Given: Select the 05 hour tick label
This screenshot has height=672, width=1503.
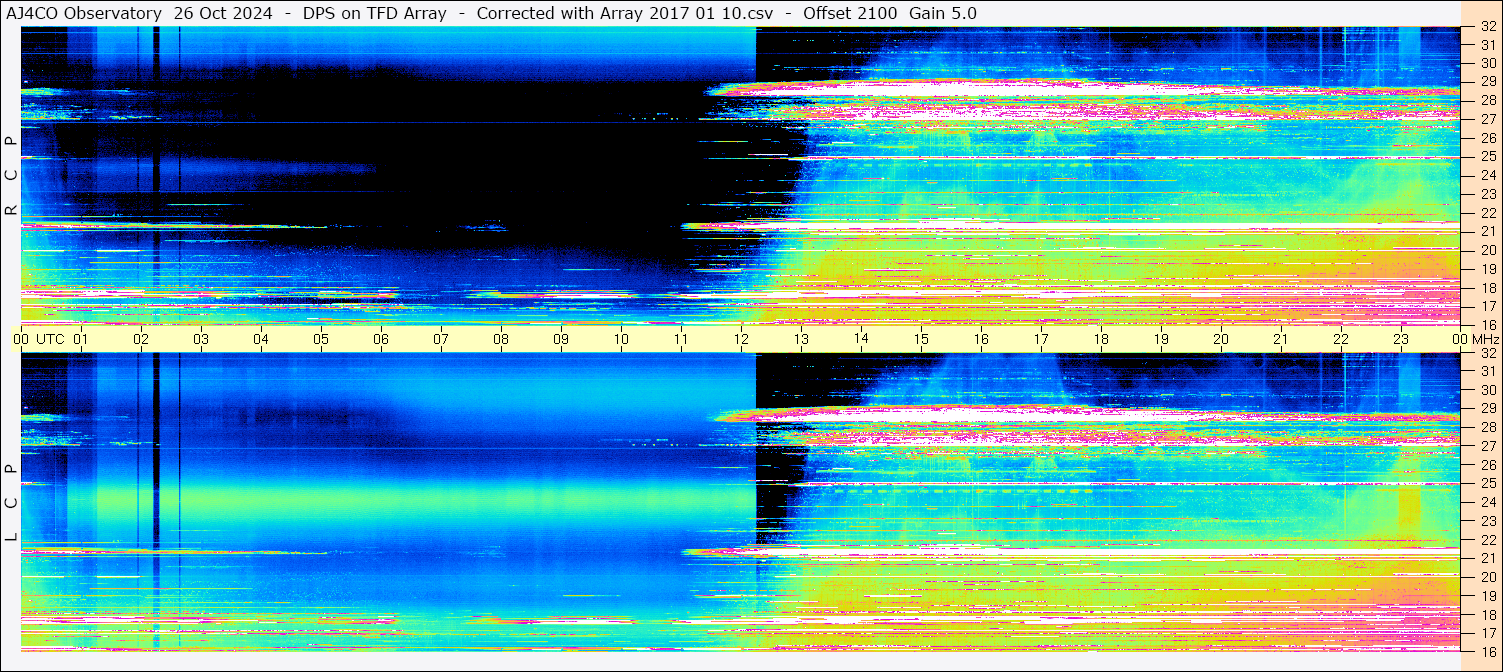Looking at the screenshot, I should click(x=321, y=339).
